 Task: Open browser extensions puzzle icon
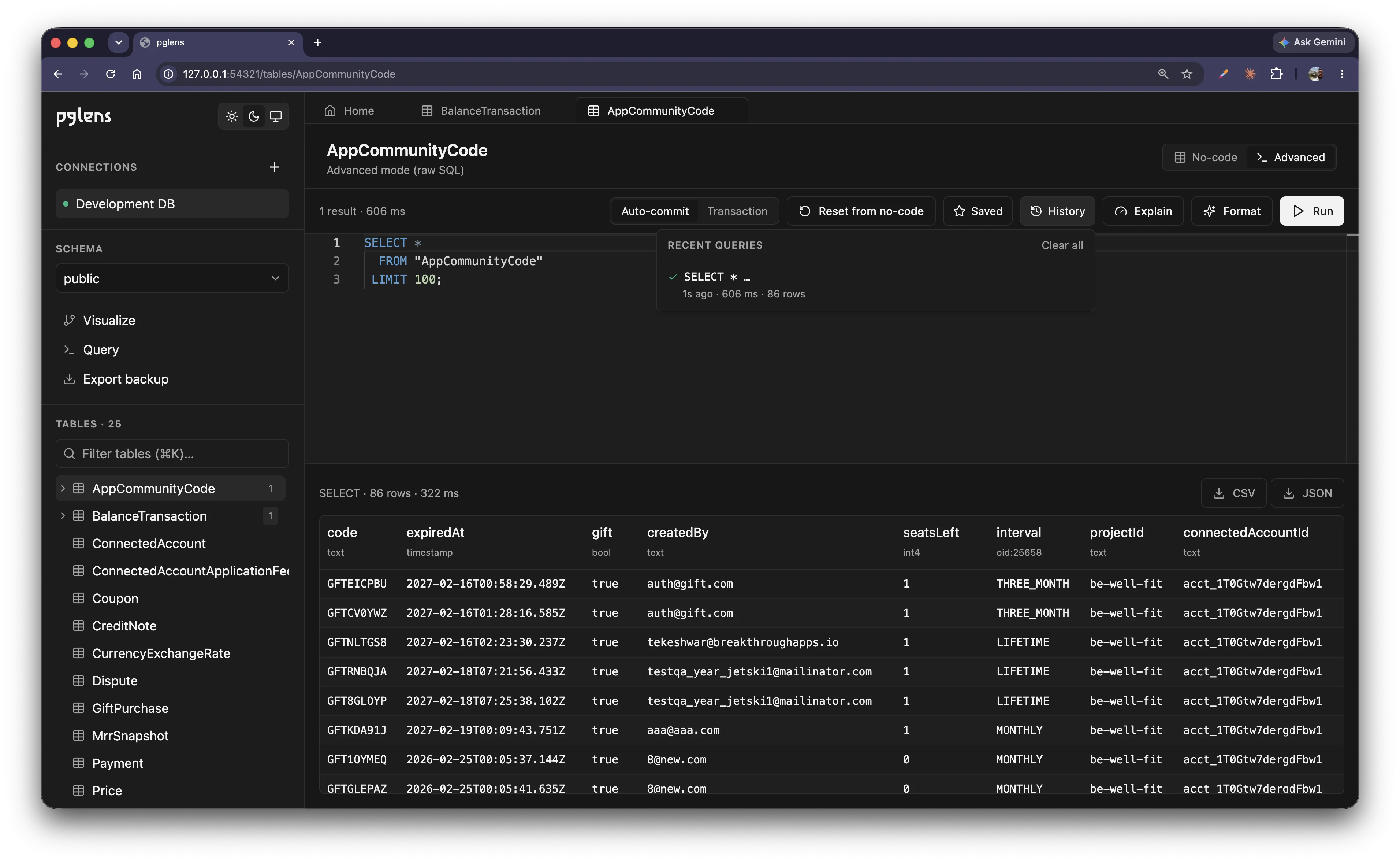(x=1276, y=74)
